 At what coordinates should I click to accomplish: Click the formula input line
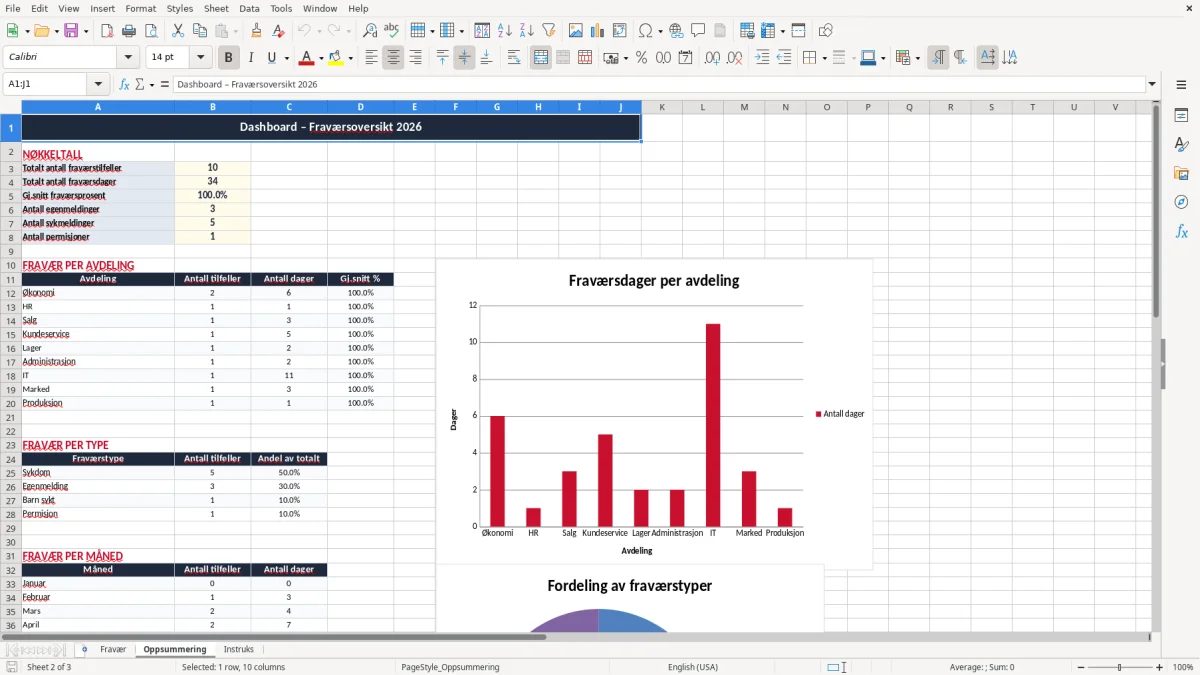click(658, 85)
